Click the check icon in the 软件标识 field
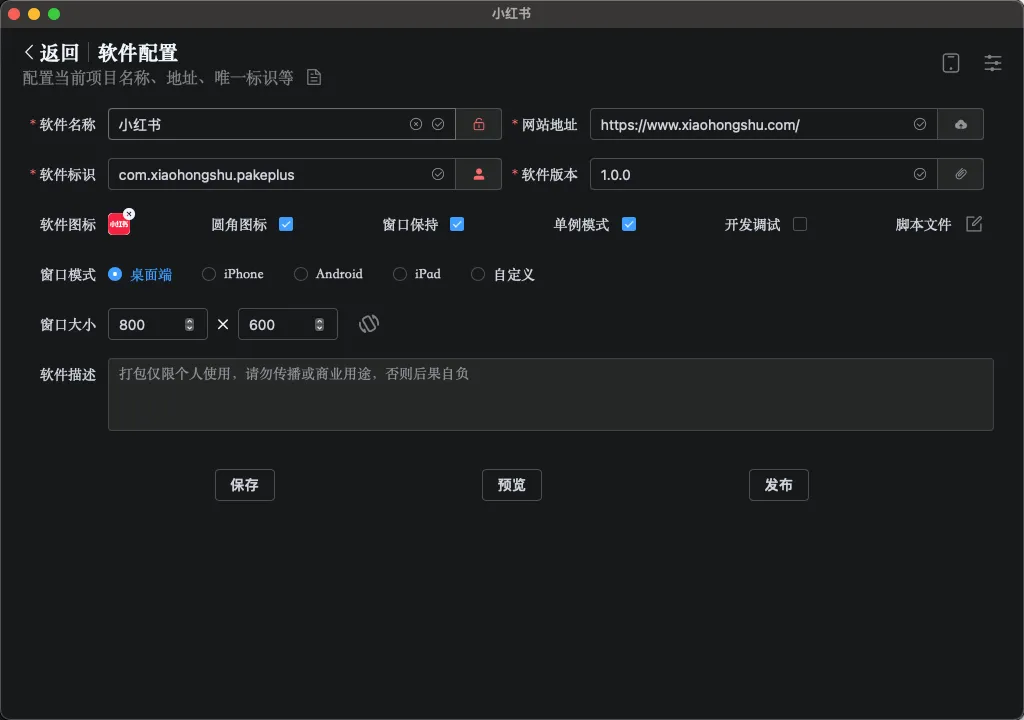Viewport: 1024px width, 720px height. click(x=438, y=174)
